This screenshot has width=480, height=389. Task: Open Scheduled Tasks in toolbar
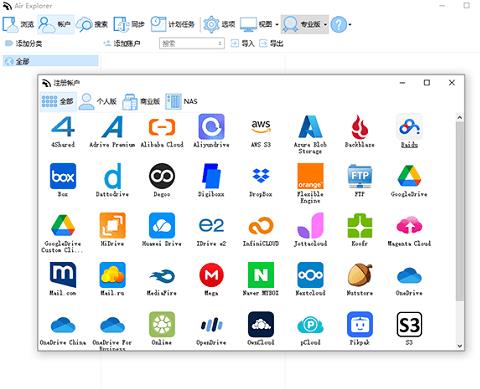[172, 24]
